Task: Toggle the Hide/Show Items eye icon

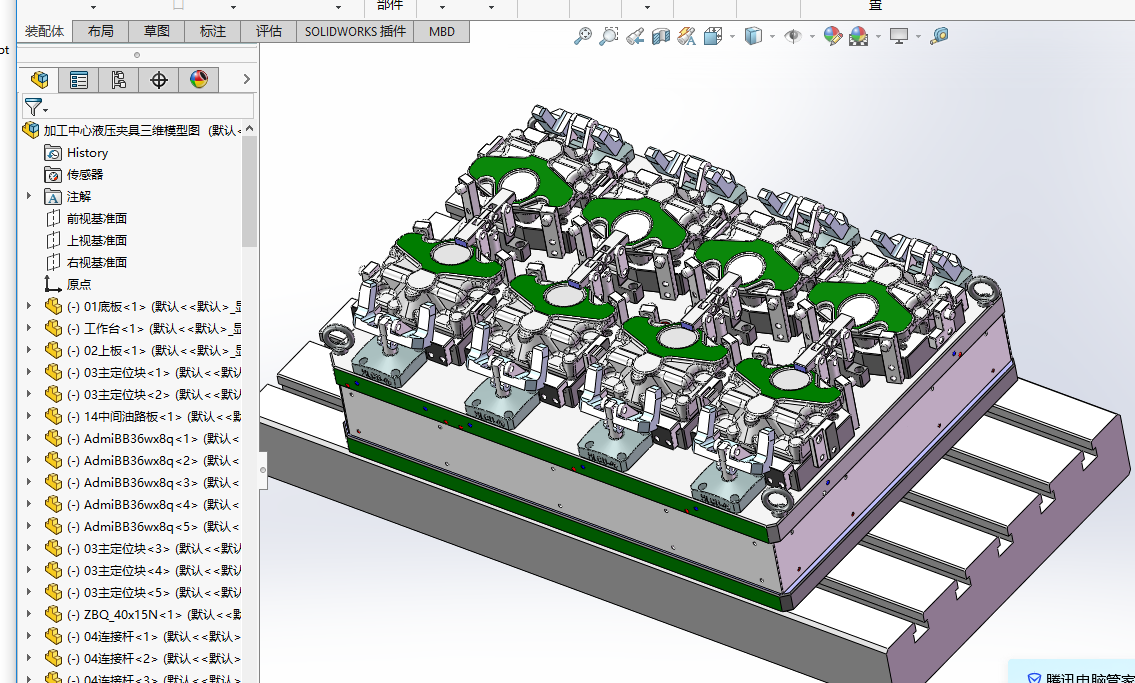Action: pyautogui.click(x=793, y=36)
